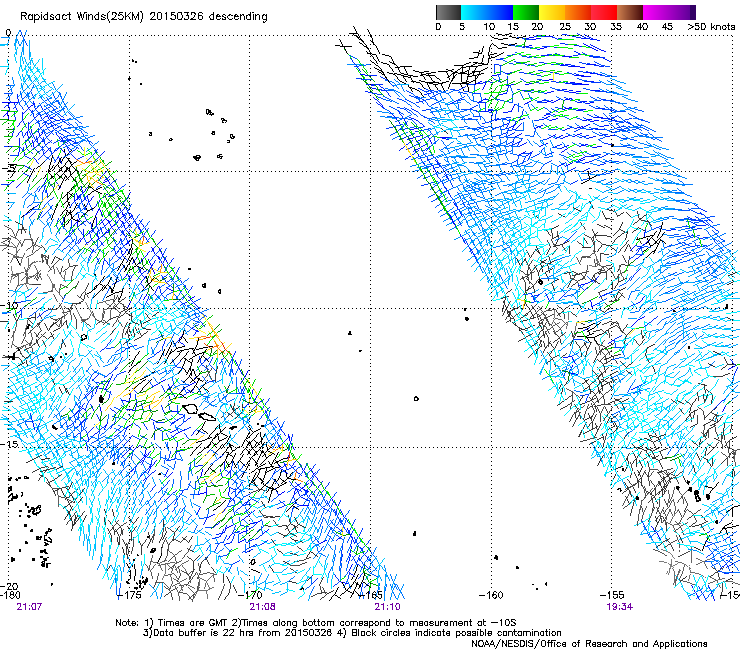This screenshot has height=650, width=740.
Task: Click the longitude label '-165'
Action: pos(371,595)
